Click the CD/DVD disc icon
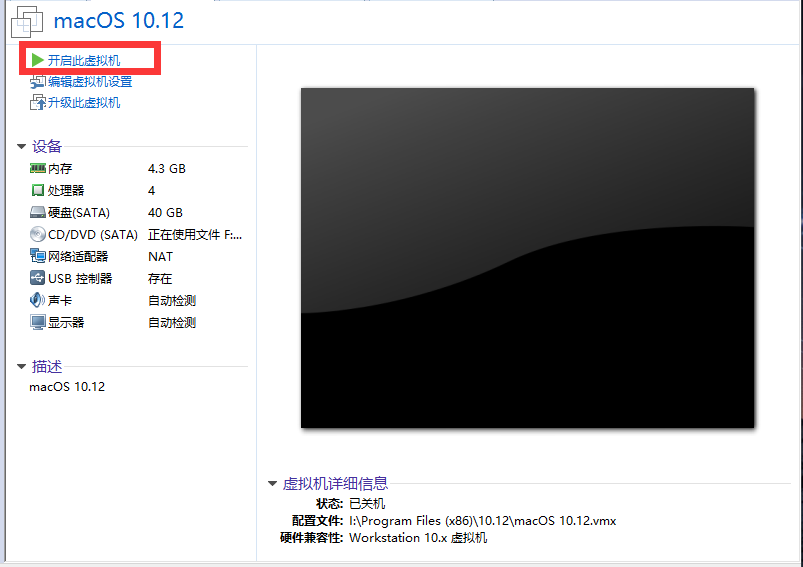 coord(37,234)
